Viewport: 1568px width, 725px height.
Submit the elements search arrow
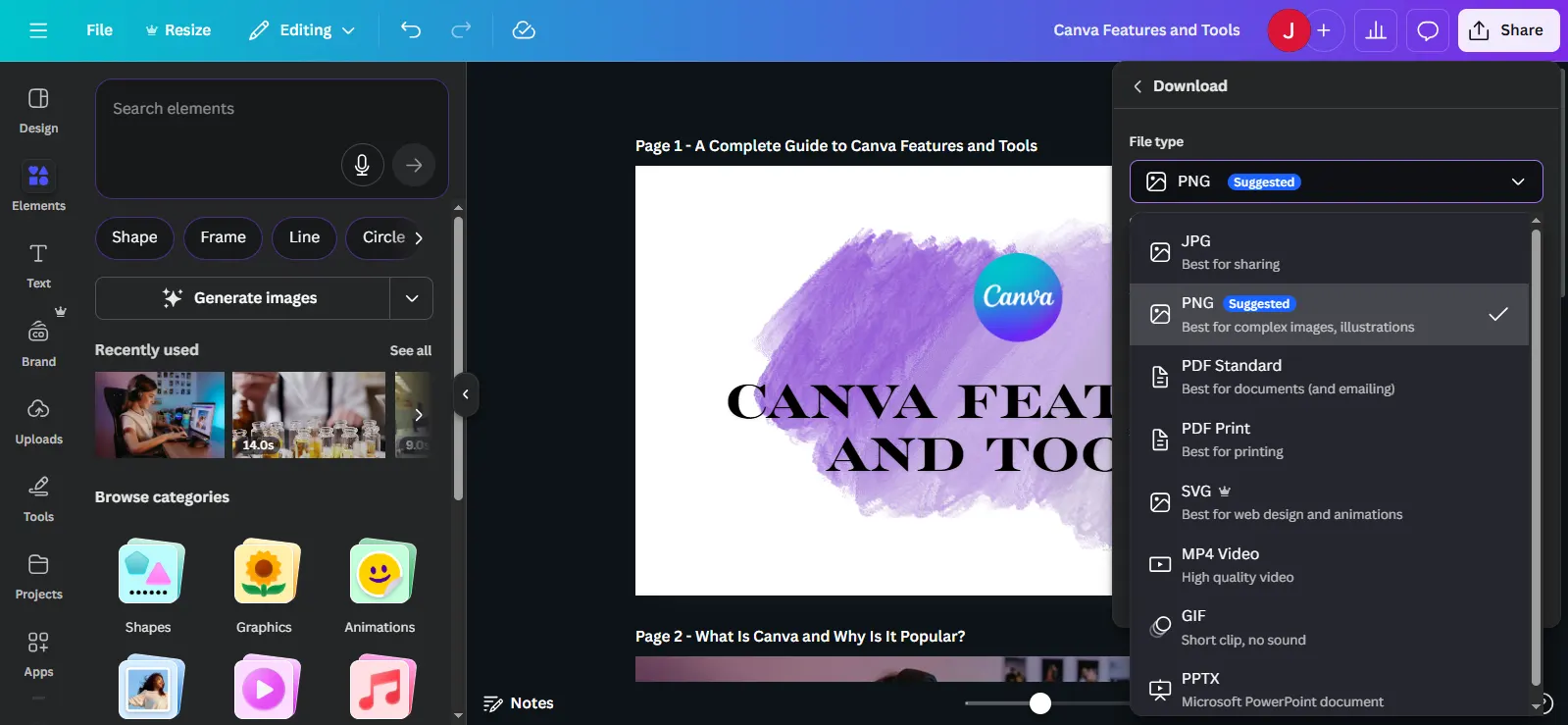point(414,165)
